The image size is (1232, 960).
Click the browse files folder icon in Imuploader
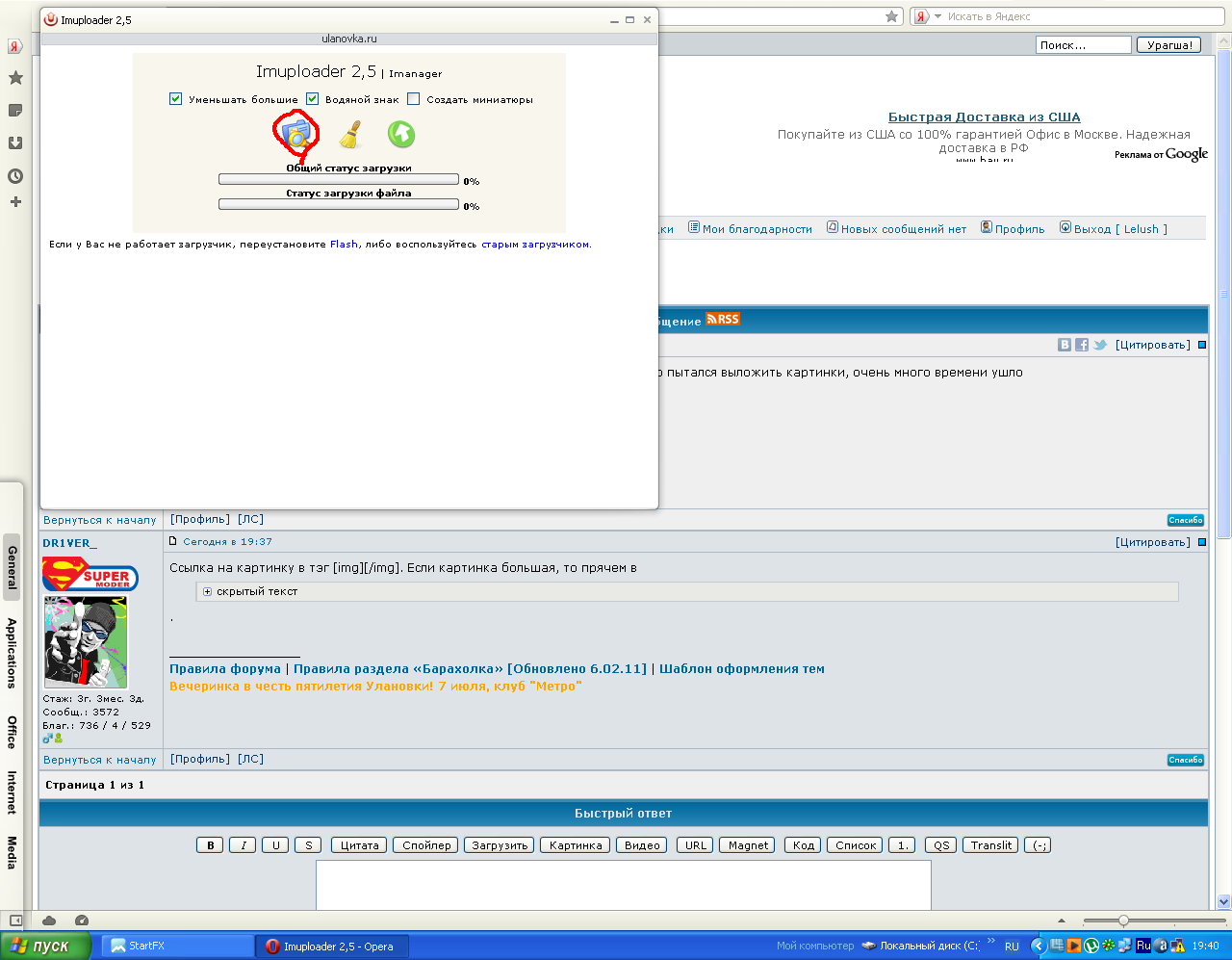296,134
